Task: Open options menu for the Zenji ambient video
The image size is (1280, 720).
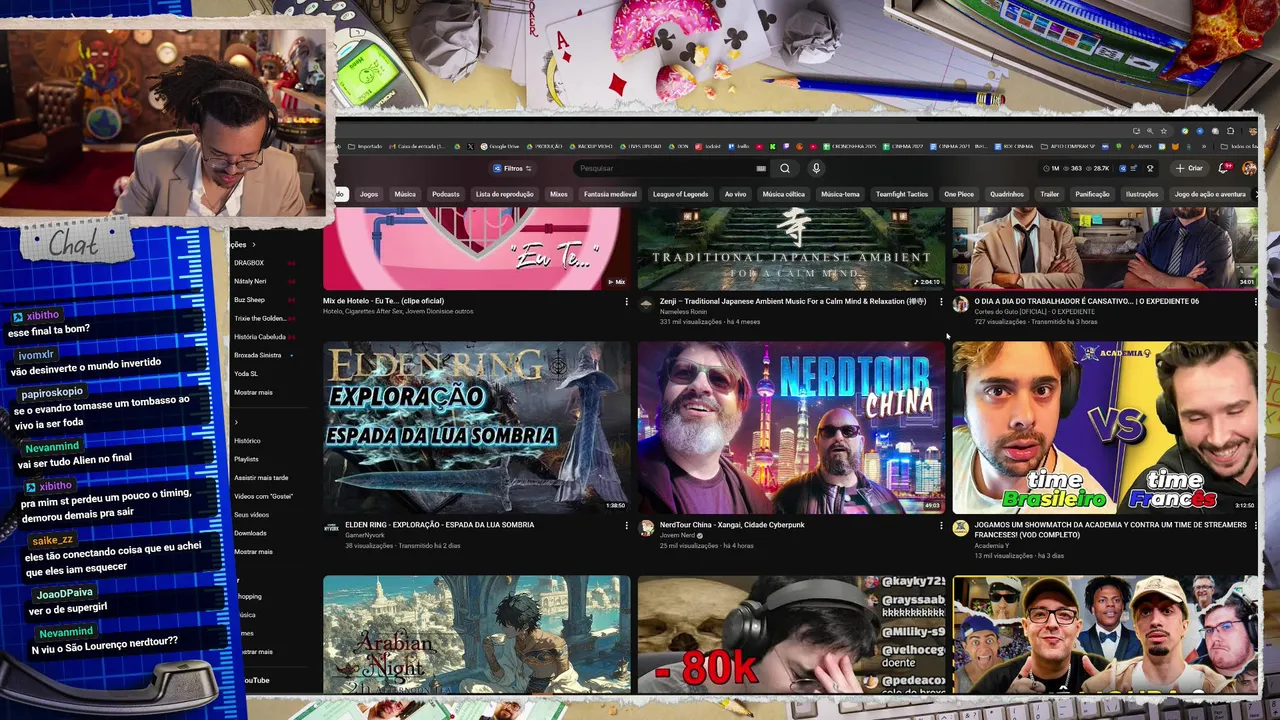Action: [941, 301]
